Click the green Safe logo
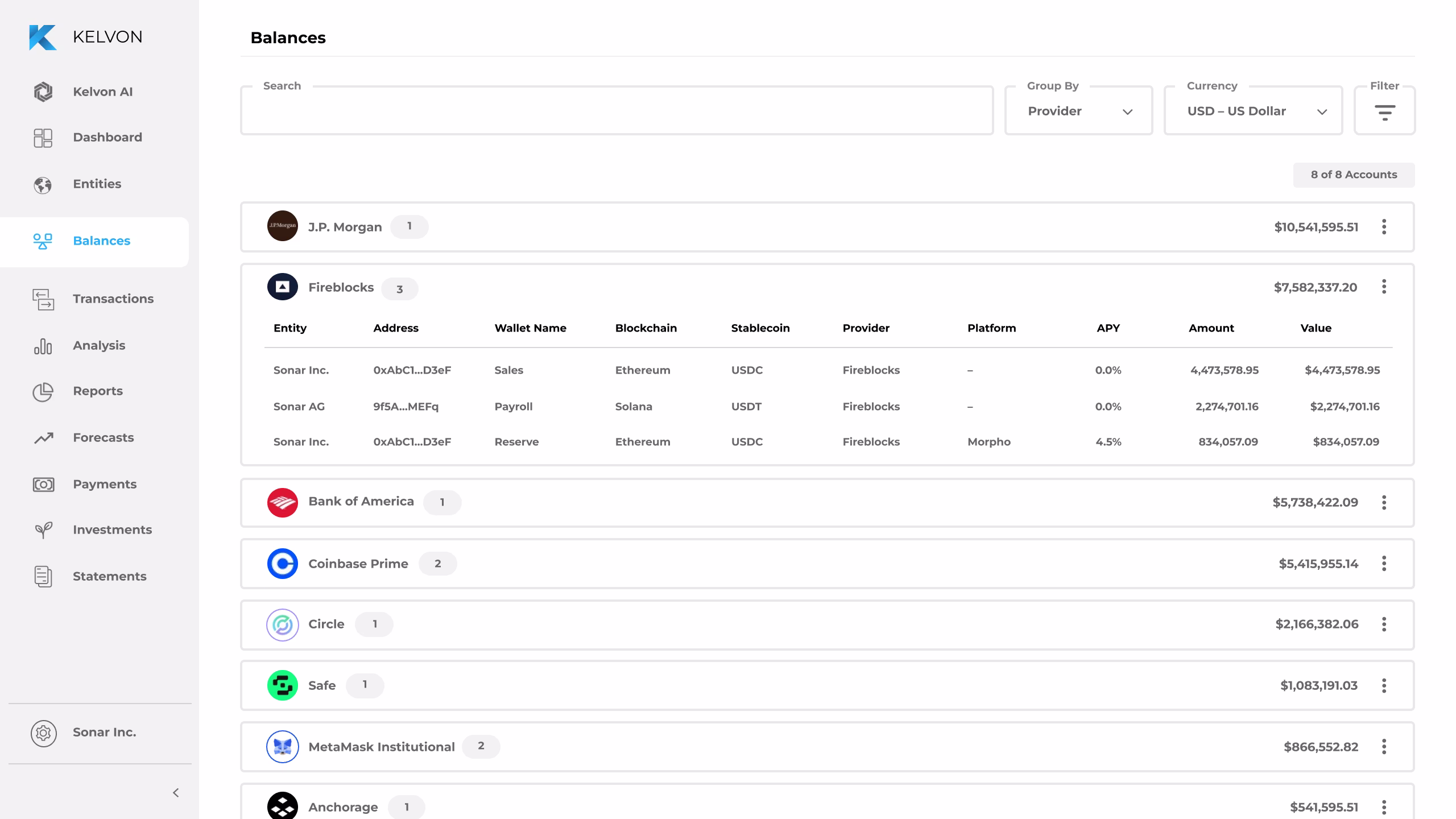 [283, 685]
